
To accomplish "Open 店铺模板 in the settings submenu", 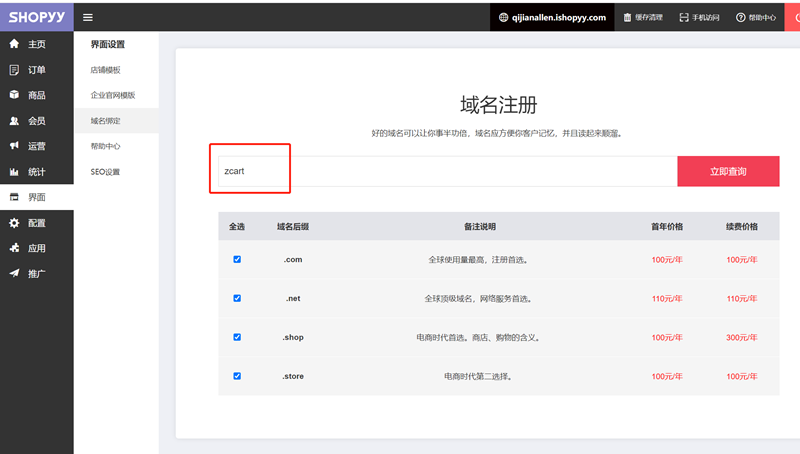I will pyautogui.click(x=105, y=70).
